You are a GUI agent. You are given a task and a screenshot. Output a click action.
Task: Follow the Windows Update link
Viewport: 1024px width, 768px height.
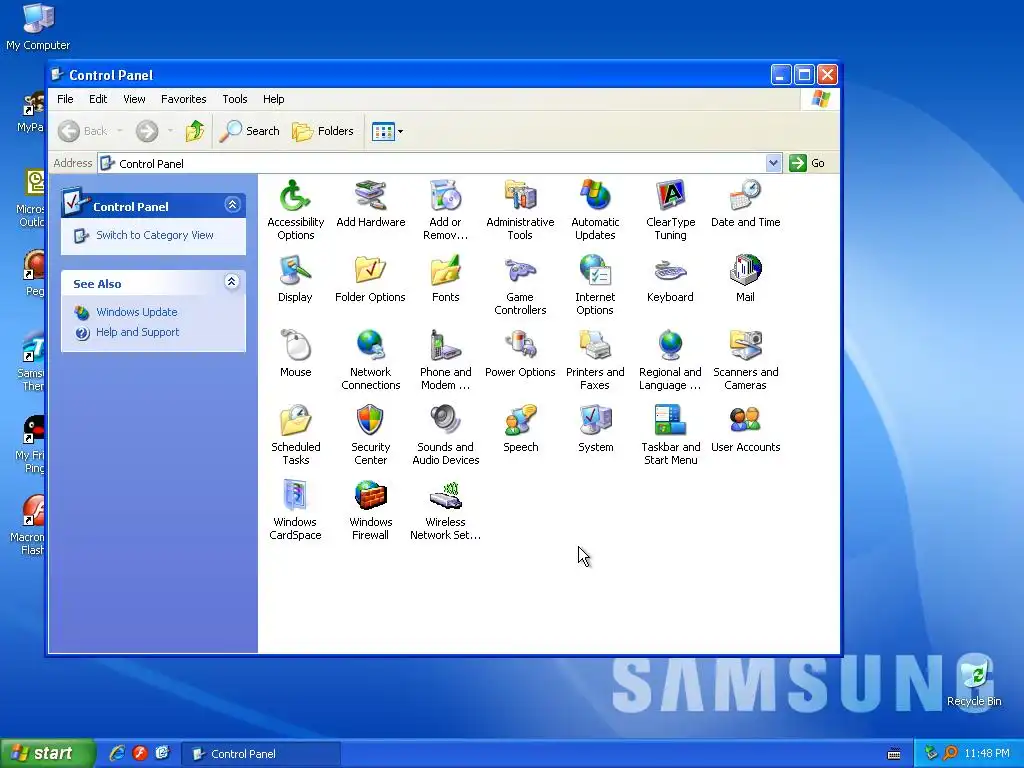[136, 312]
